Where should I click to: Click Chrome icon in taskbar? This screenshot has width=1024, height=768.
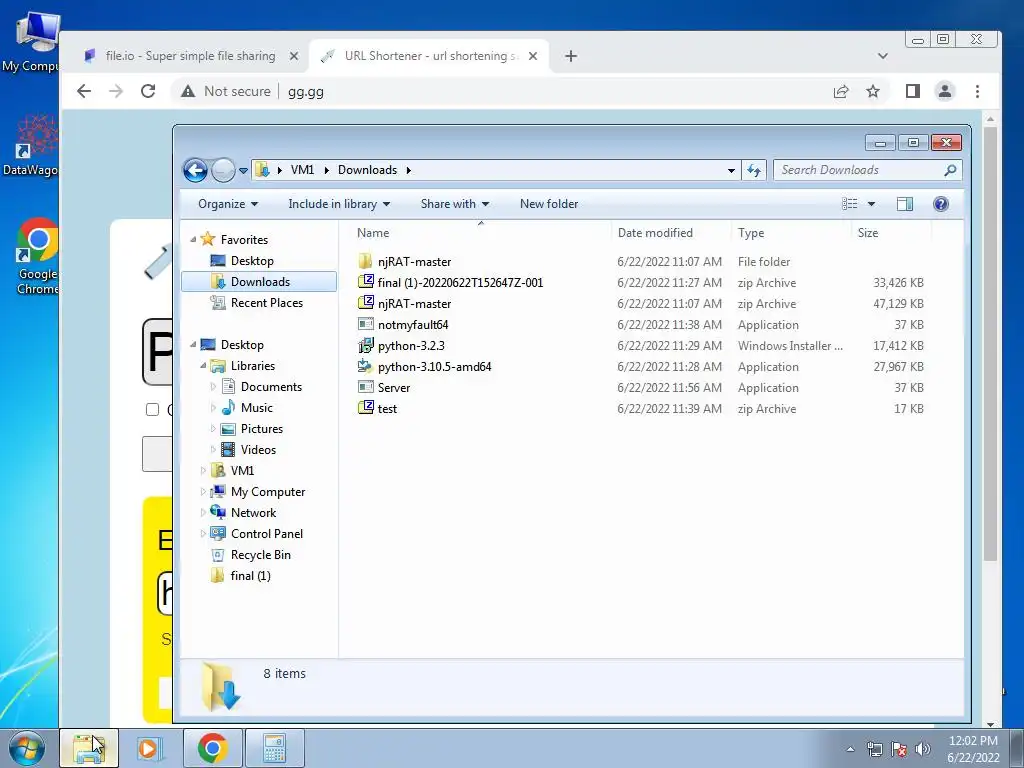tap(213, 748)
